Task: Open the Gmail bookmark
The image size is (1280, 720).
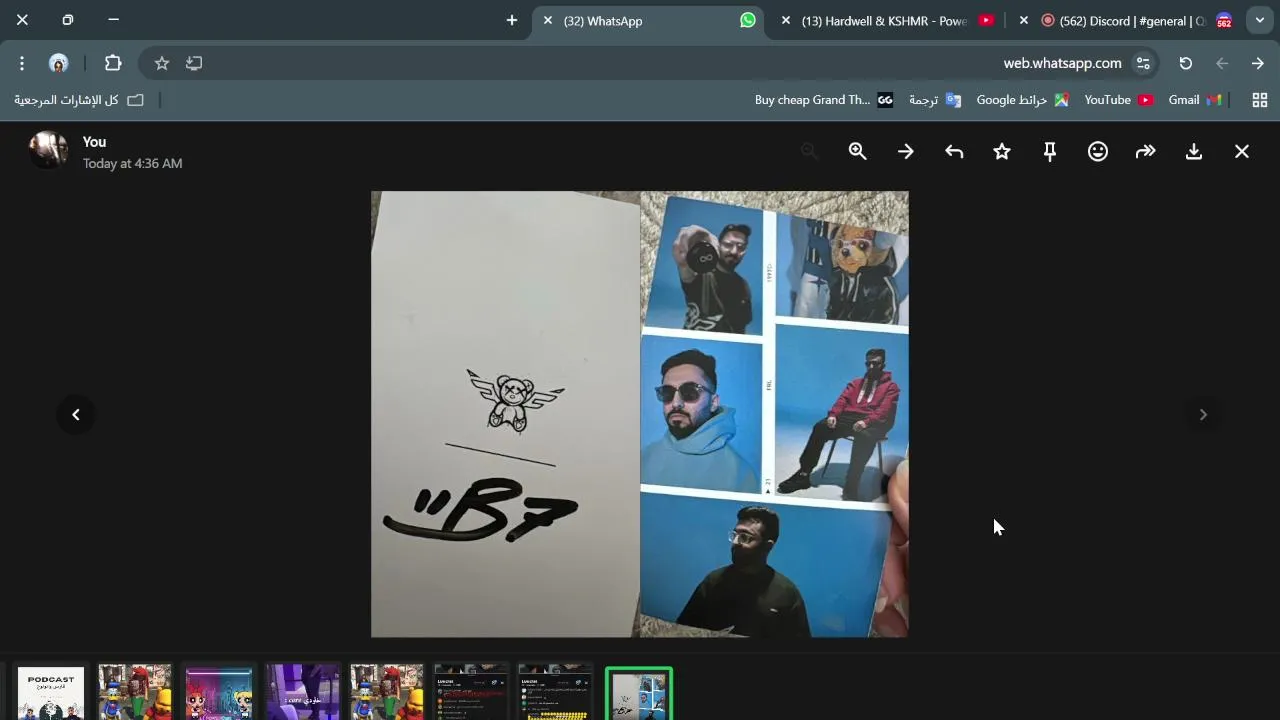Action: click(1195, 100)
